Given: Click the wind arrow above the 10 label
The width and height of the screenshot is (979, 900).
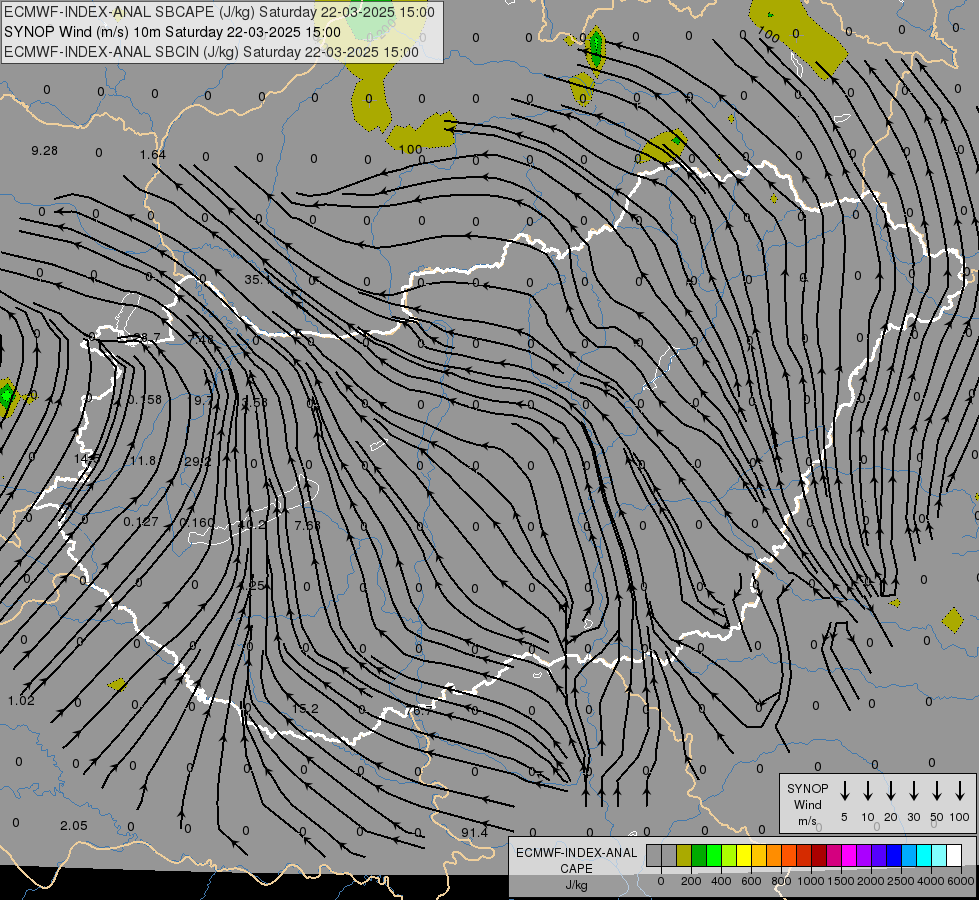Looking at the screenshot, I should (x=868, y=791).
